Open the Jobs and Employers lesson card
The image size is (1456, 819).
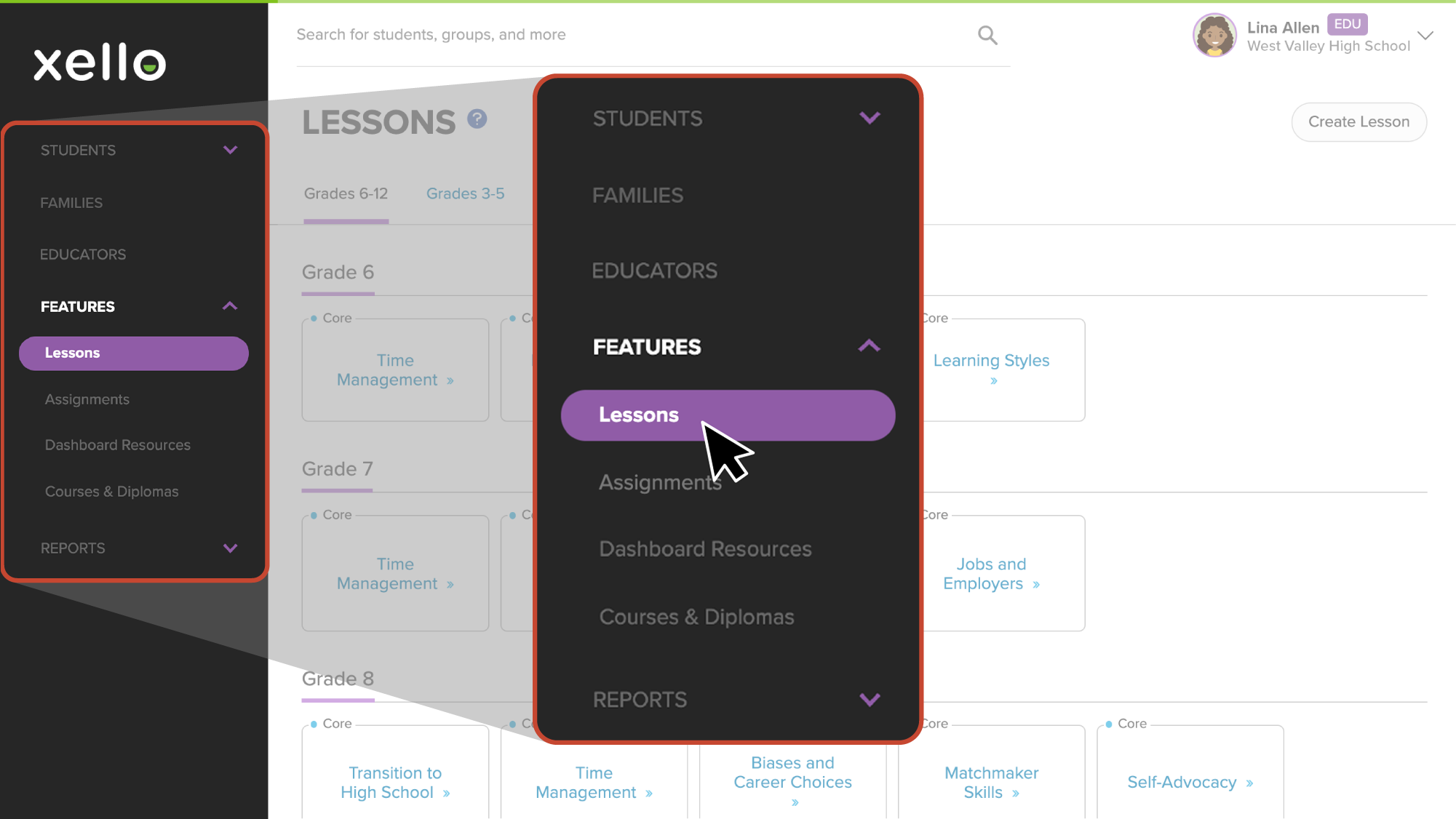click(991, 574)
